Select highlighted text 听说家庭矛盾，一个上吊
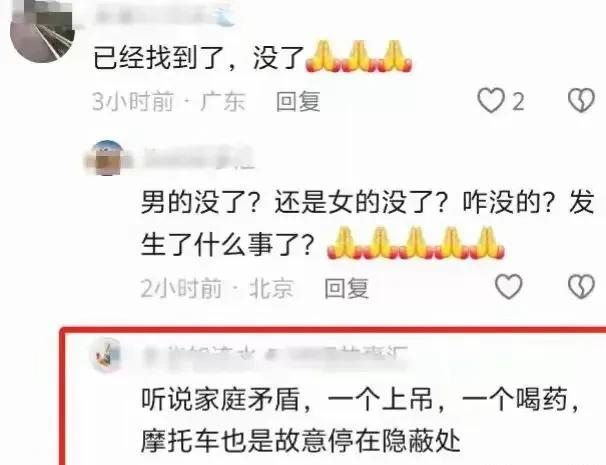Image resolution: width=606 pixels, height=465 pixels. pos(287,399)
